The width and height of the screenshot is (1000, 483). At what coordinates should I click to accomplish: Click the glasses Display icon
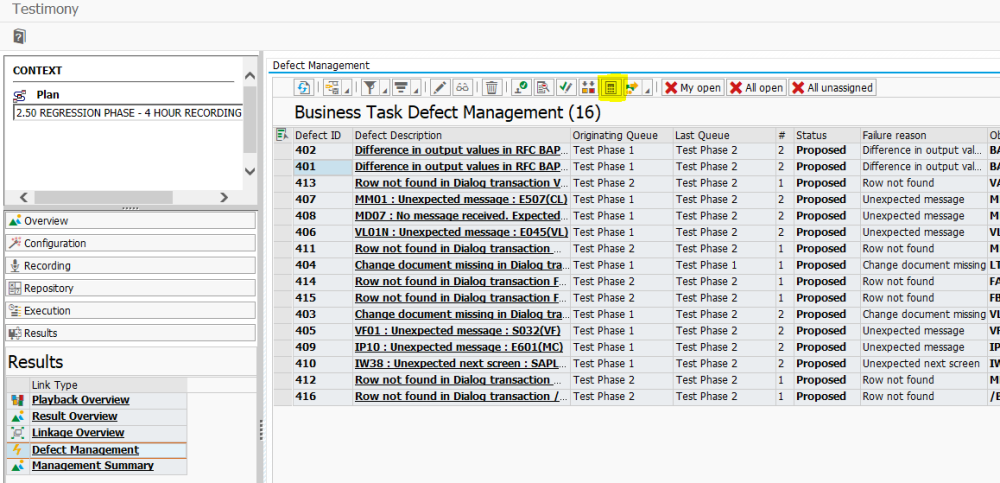click(462, 87)
